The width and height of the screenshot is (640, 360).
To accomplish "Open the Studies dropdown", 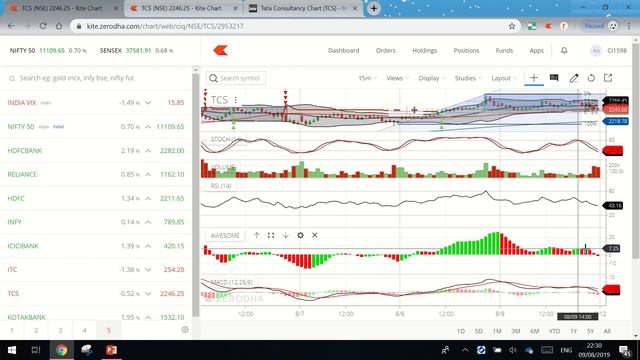I will tap(468, 78).
